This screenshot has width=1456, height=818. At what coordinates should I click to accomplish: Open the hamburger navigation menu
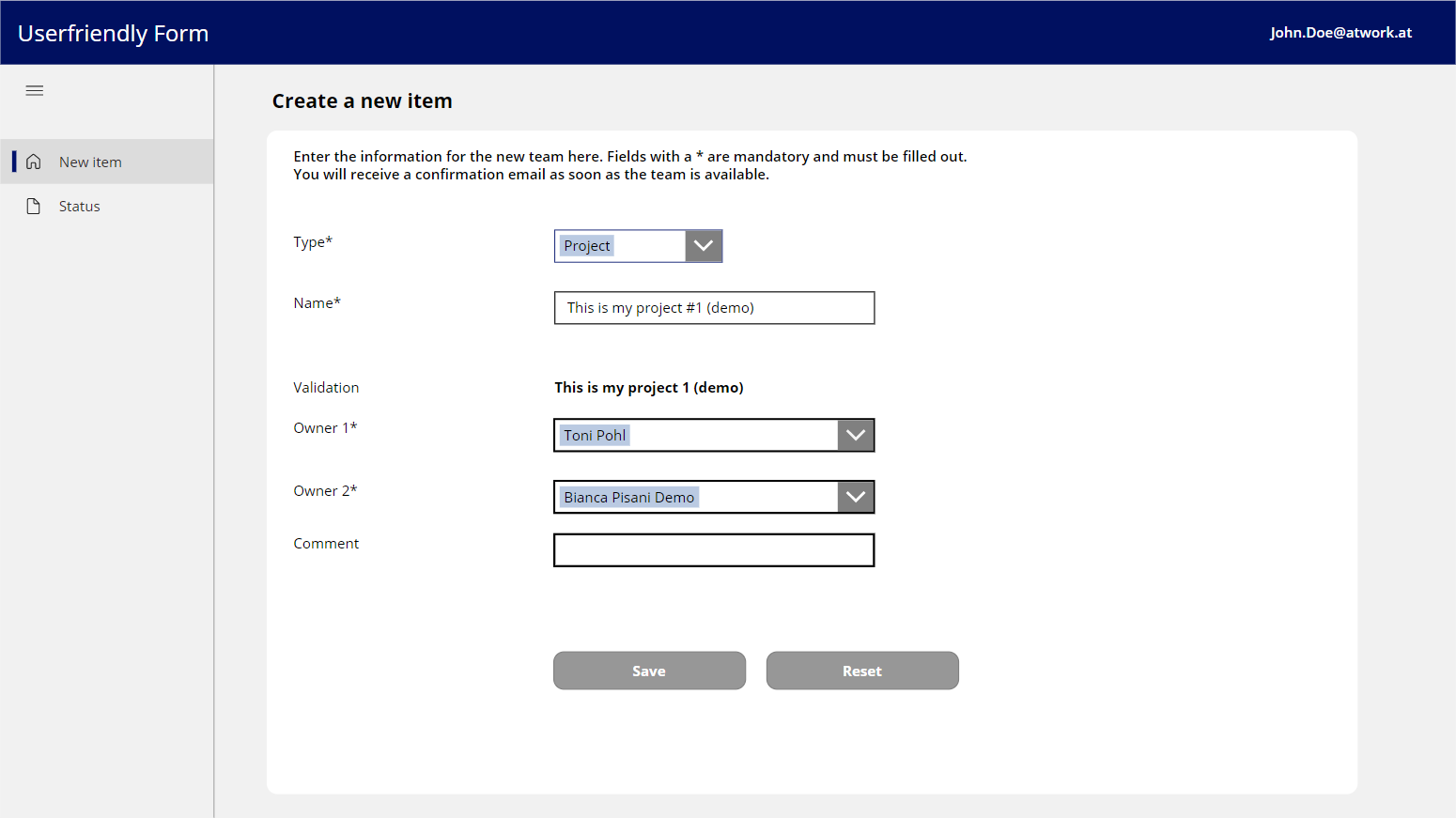tap(35, 90)
